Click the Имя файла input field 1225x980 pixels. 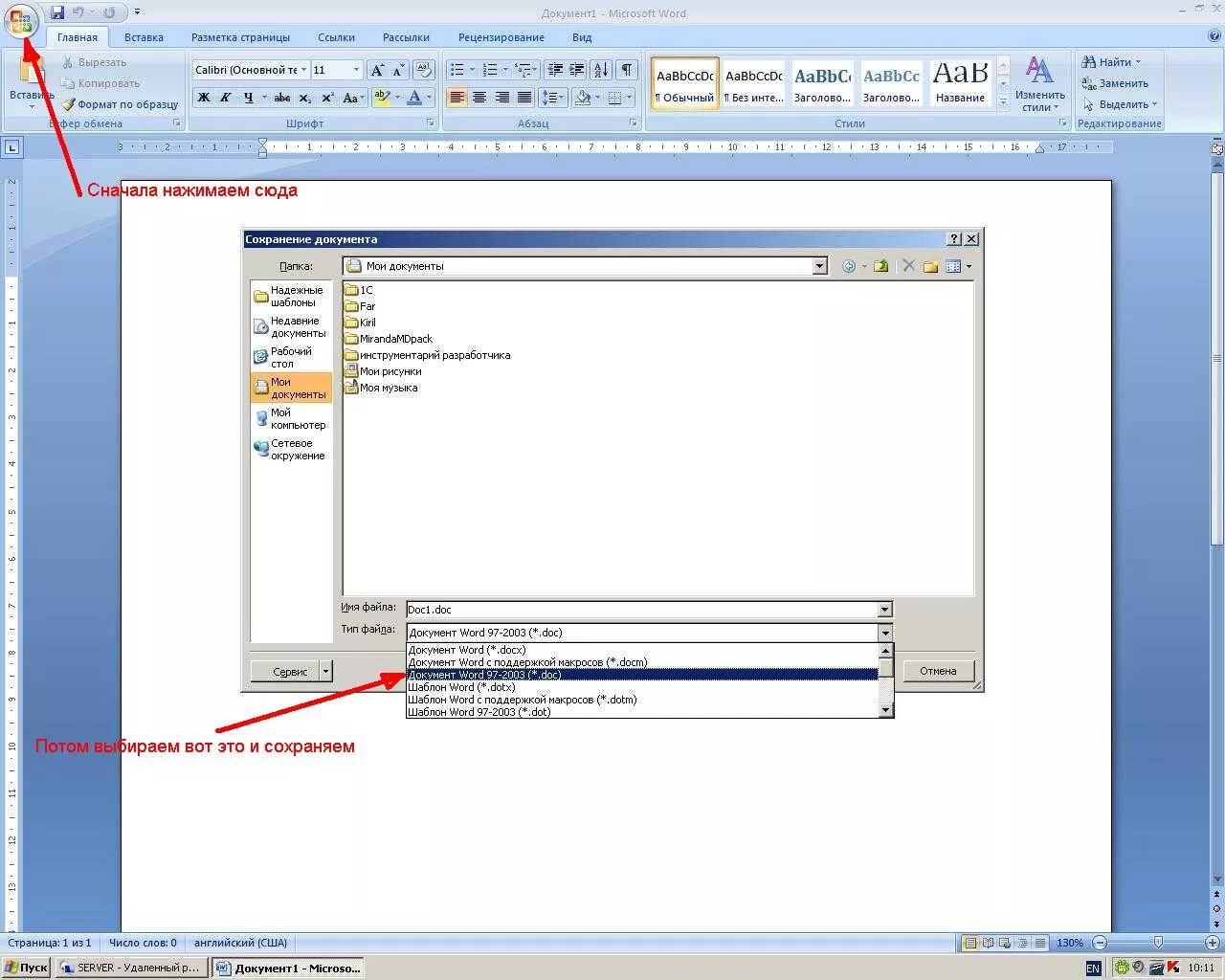(x=641, y=610)
